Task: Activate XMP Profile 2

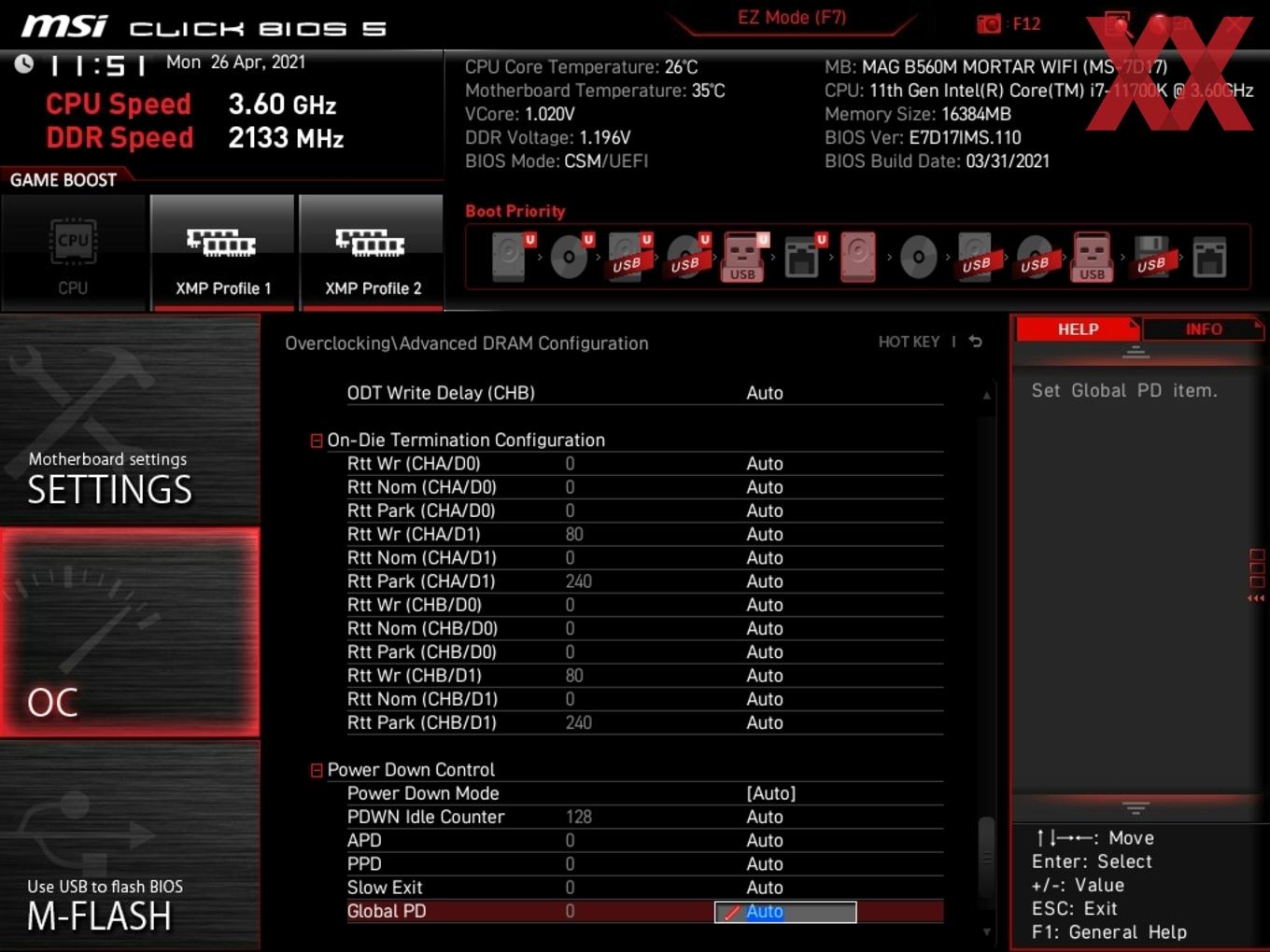Action: click(x=372, y=253)
